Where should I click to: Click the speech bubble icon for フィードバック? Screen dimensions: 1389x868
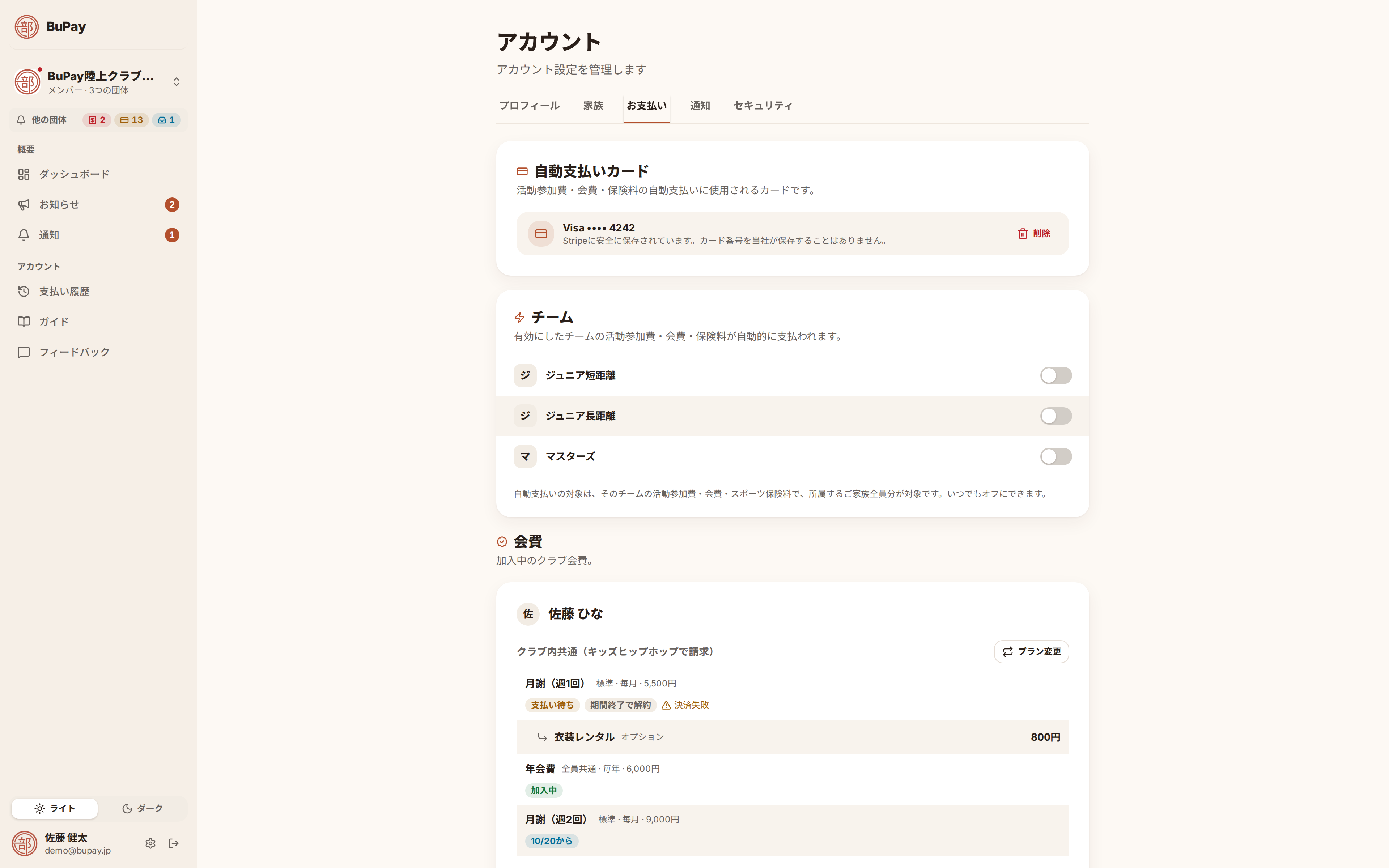coord(24,352)
